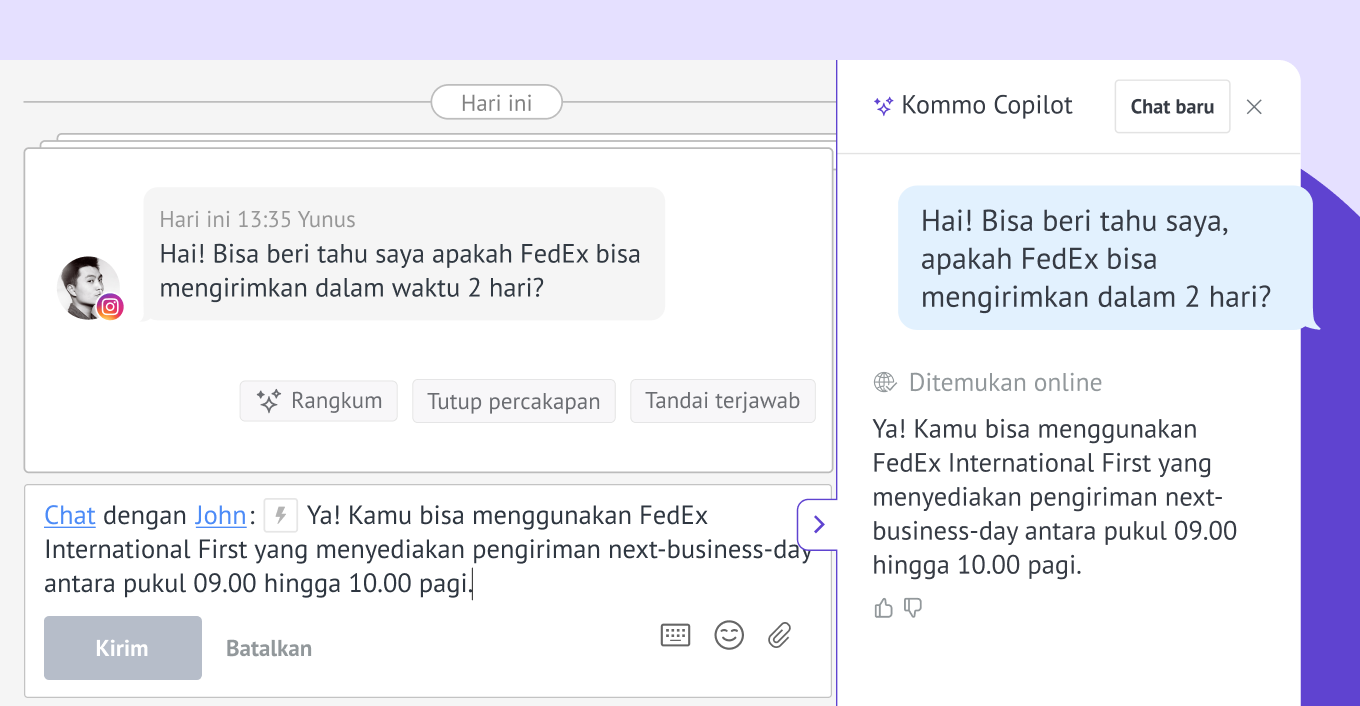Close the Kommo Copilot panel
The width and height of the screenshot is (1360, 706).
[1254, 107]
